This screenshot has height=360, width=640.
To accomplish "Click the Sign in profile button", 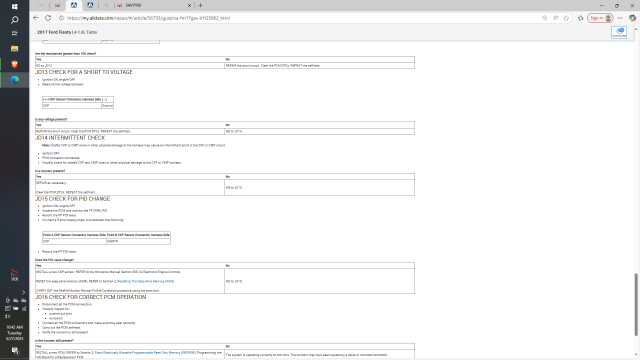I will [600, 18].
